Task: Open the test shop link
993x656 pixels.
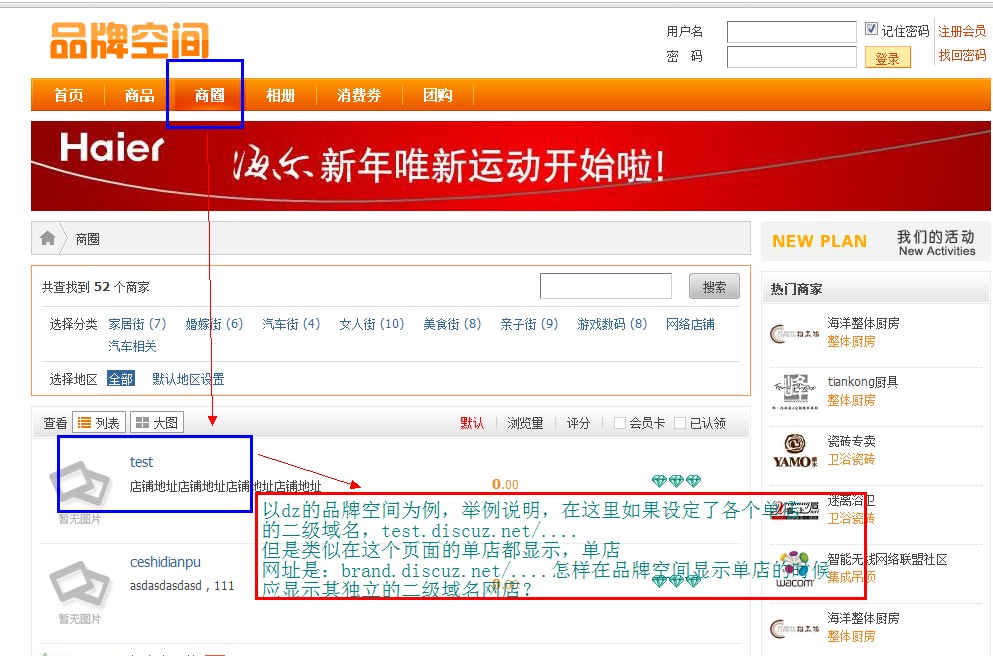Action: coord(141,462)
